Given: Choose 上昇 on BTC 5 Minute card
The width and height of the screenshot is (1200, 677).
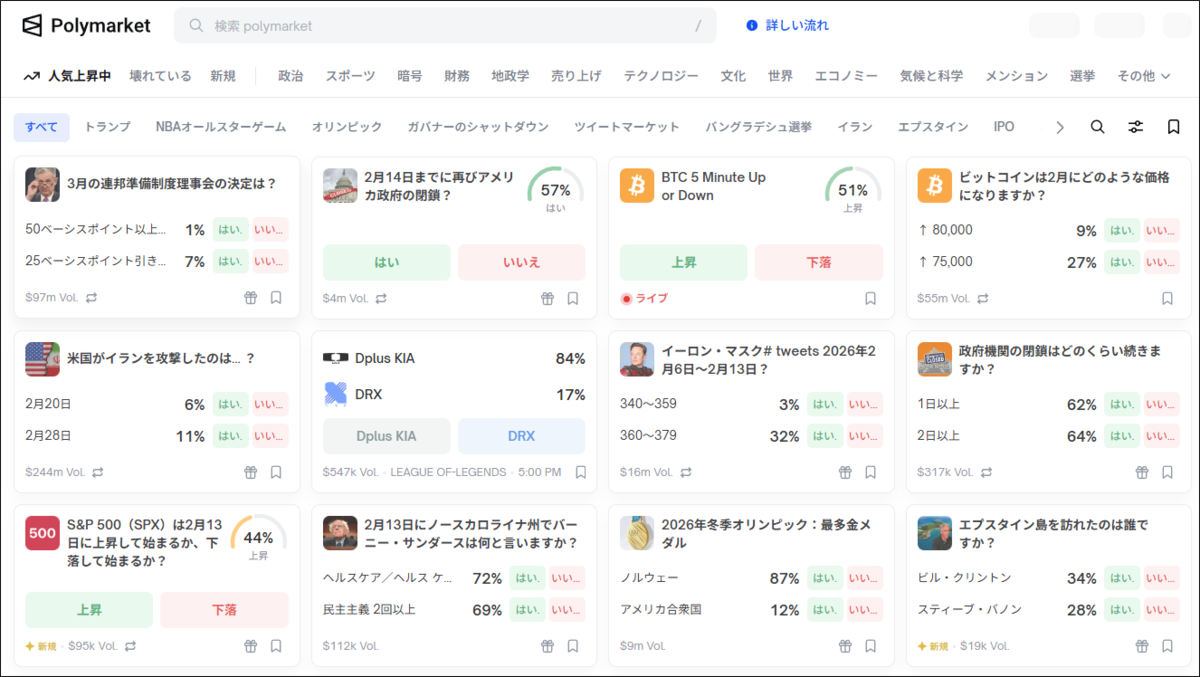Looking at the screenshot, I should [x=683, y=262].
